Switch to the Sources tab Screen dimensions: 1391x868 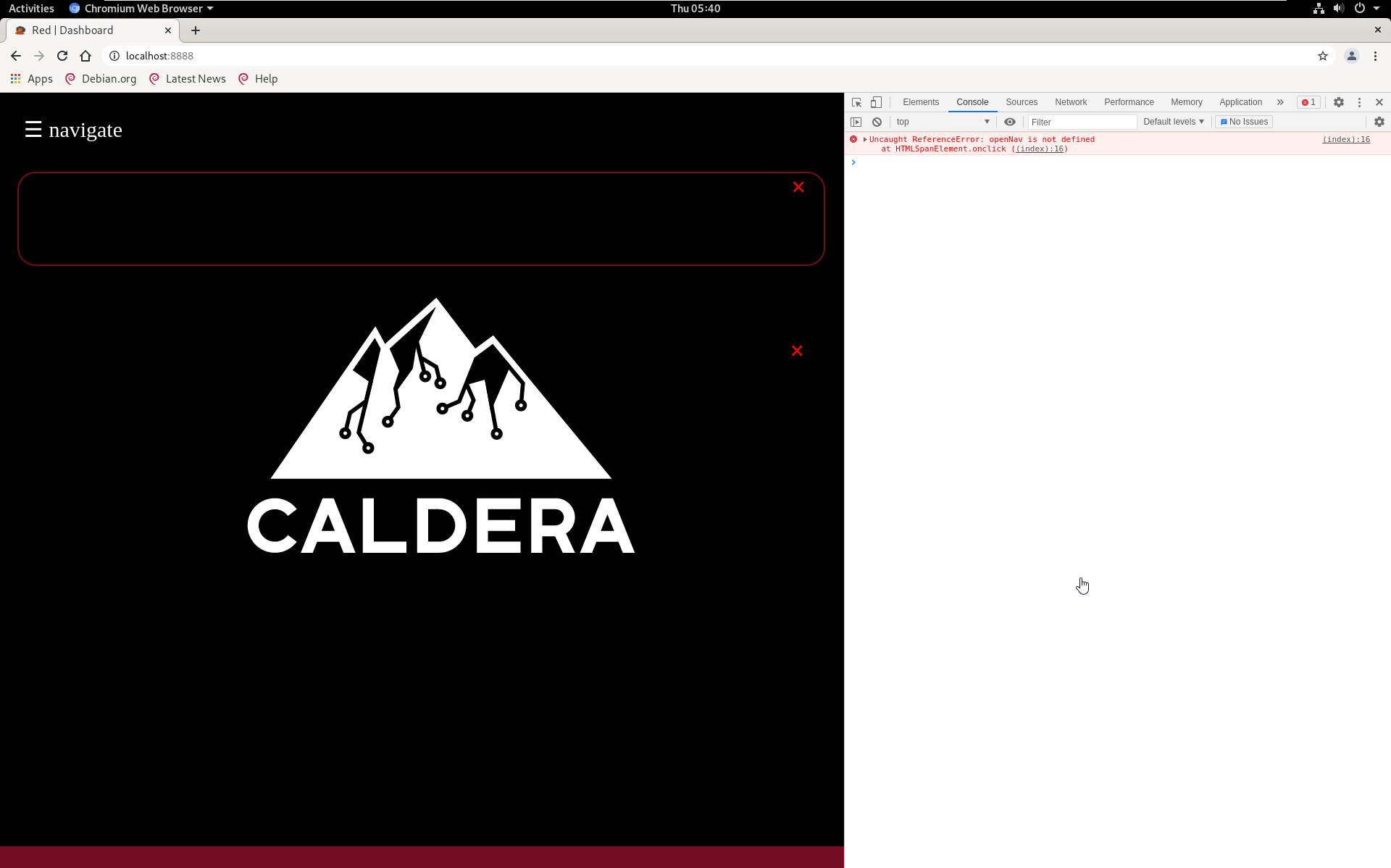pyautogui.click(x=1021, y=102)
